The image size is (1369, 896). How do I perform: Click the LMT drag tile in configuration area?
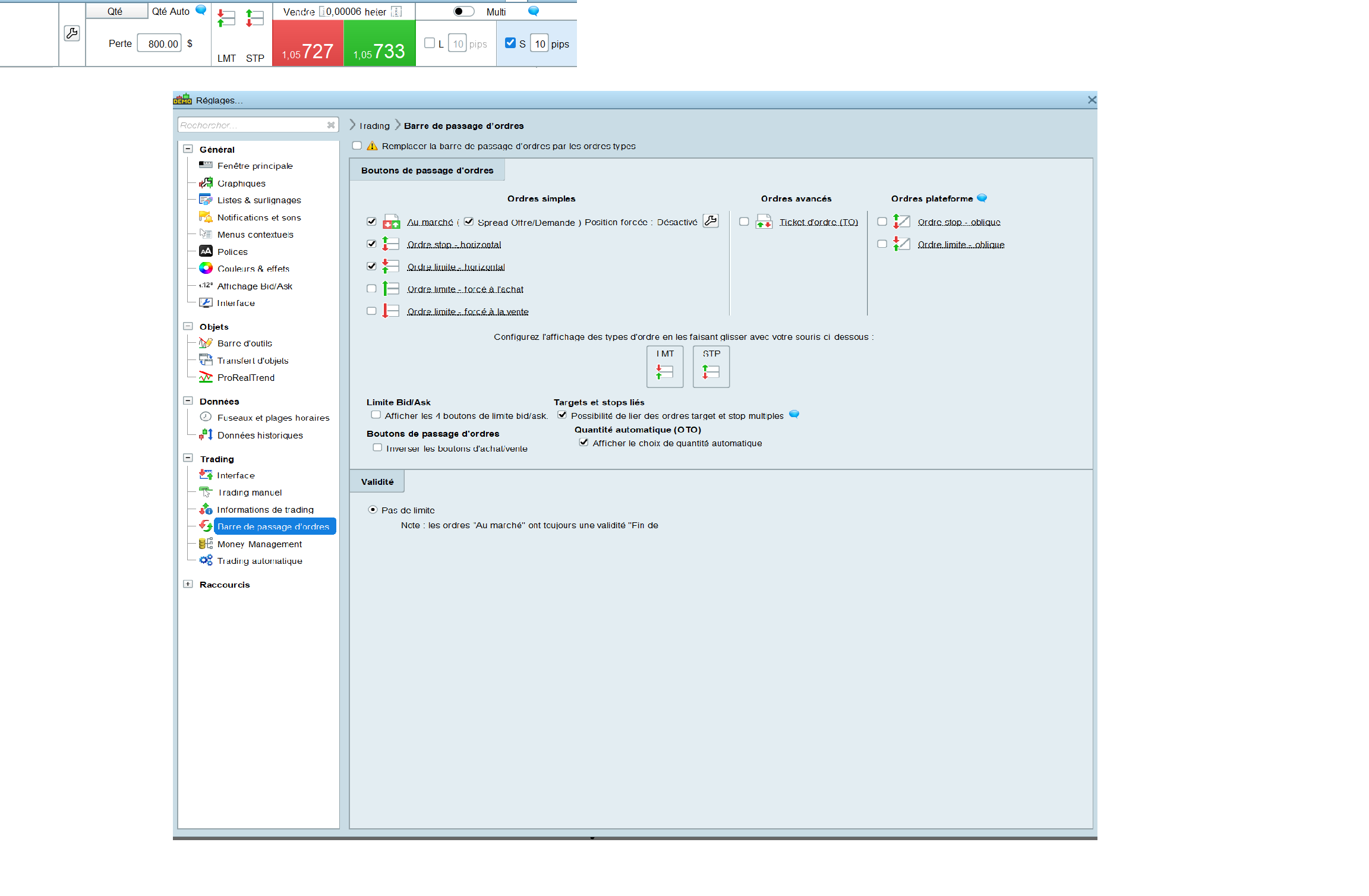[665, 367]
